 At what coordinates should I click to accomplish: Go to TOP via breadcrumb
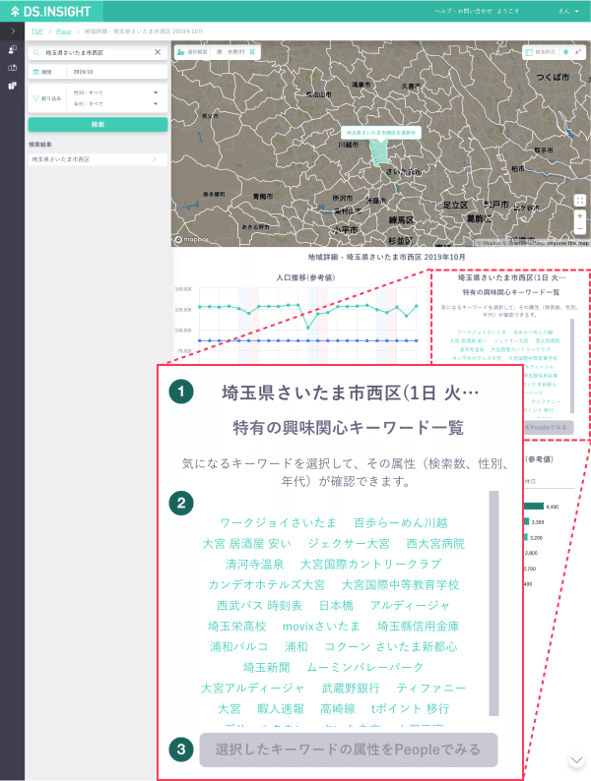click(37, 31)
